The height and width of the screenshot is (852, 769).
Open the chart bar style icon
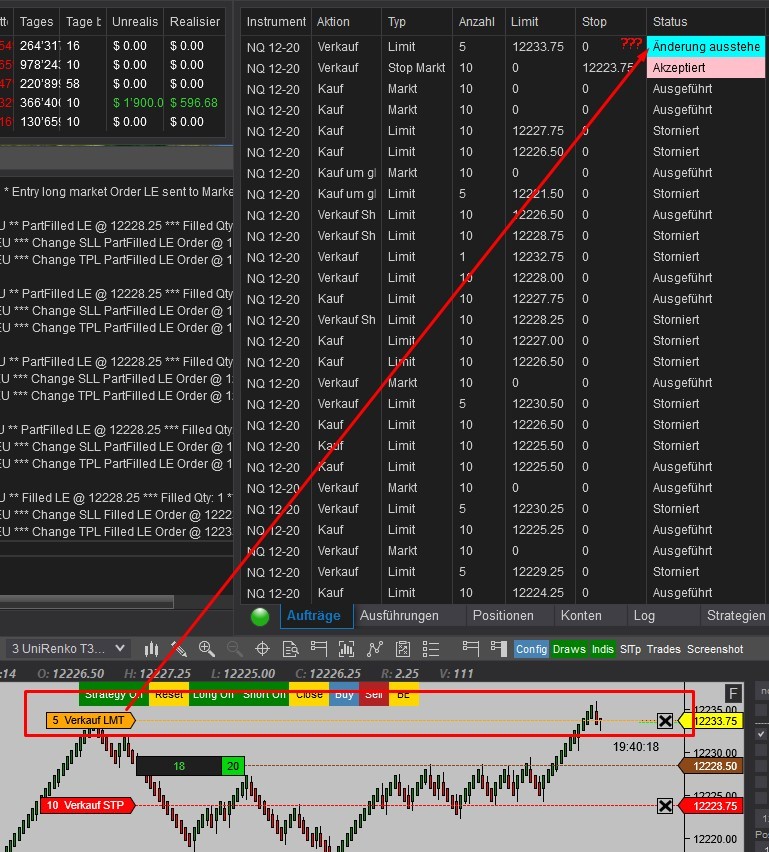(x=152, y=649)
